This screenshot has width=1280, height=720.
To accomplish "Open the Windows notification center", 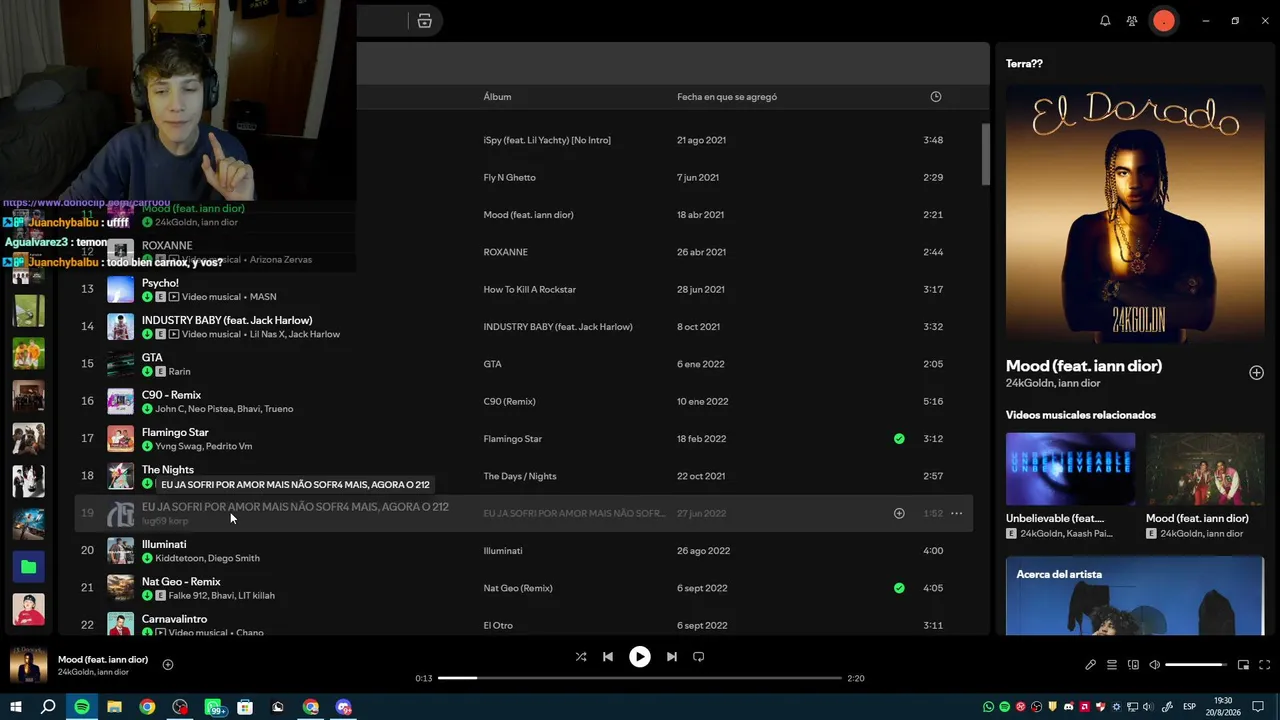I will [1258, 707].
